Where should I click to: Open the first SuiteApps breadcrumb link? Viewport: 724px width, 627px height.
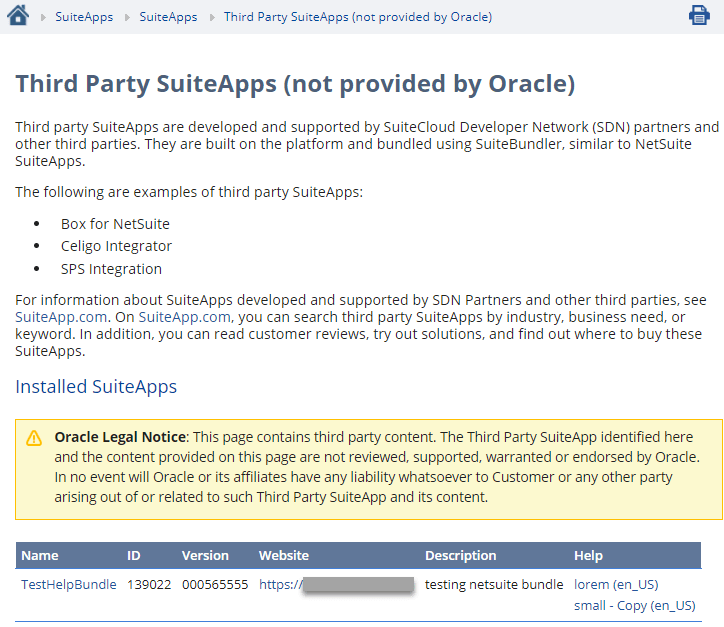tap(84, 17)
